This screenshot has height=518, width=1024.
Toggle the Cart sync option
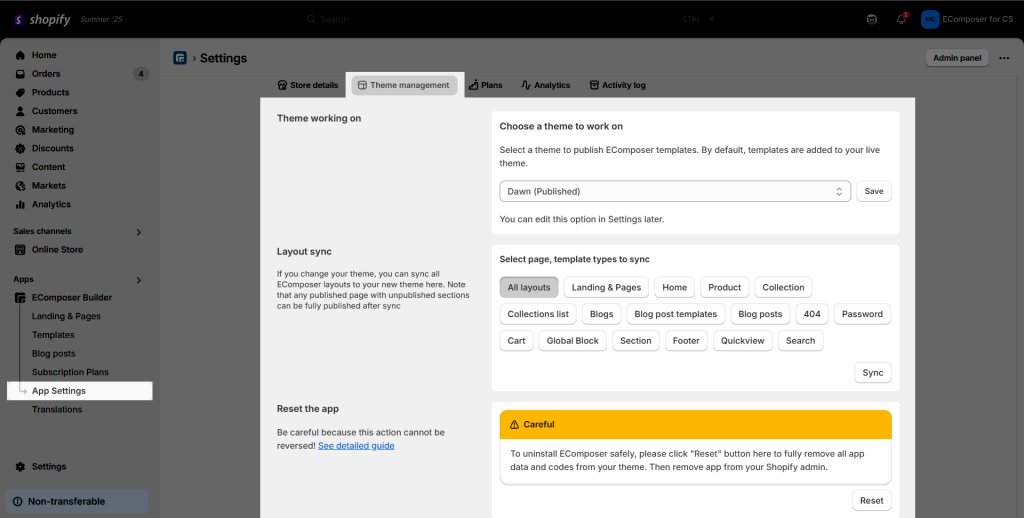(x=517, y=341)
